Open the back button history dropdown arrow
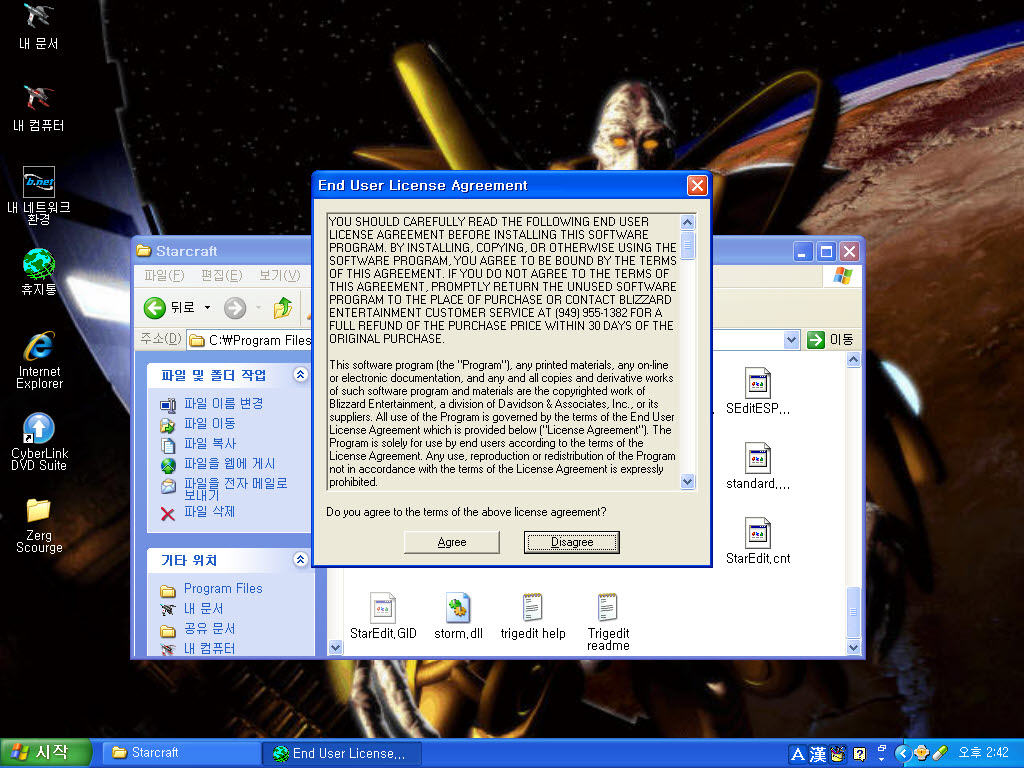The image size is (1024, 768). coord(208,308)
